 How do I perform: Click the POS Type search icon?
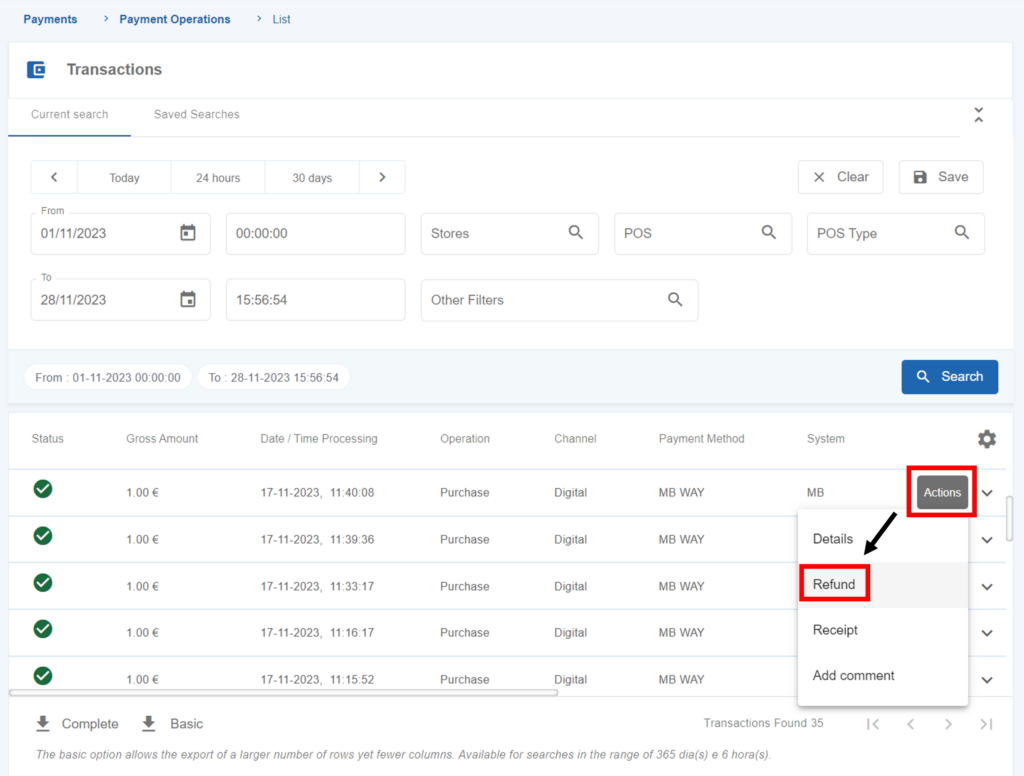pos(962,232)
